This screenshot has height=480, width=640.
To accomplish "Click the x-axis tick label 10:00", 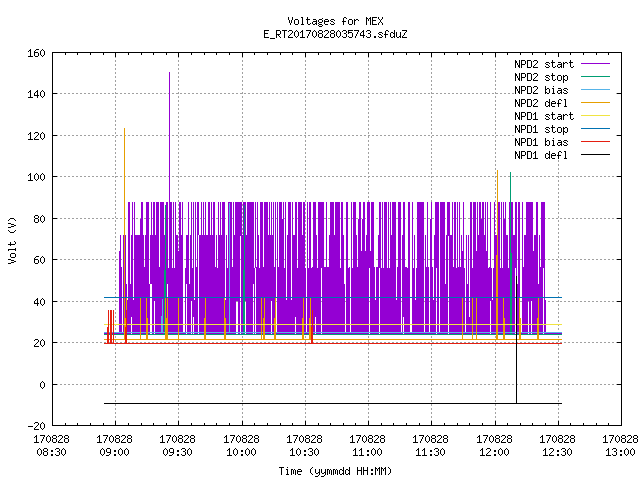I will click(241, 452).
